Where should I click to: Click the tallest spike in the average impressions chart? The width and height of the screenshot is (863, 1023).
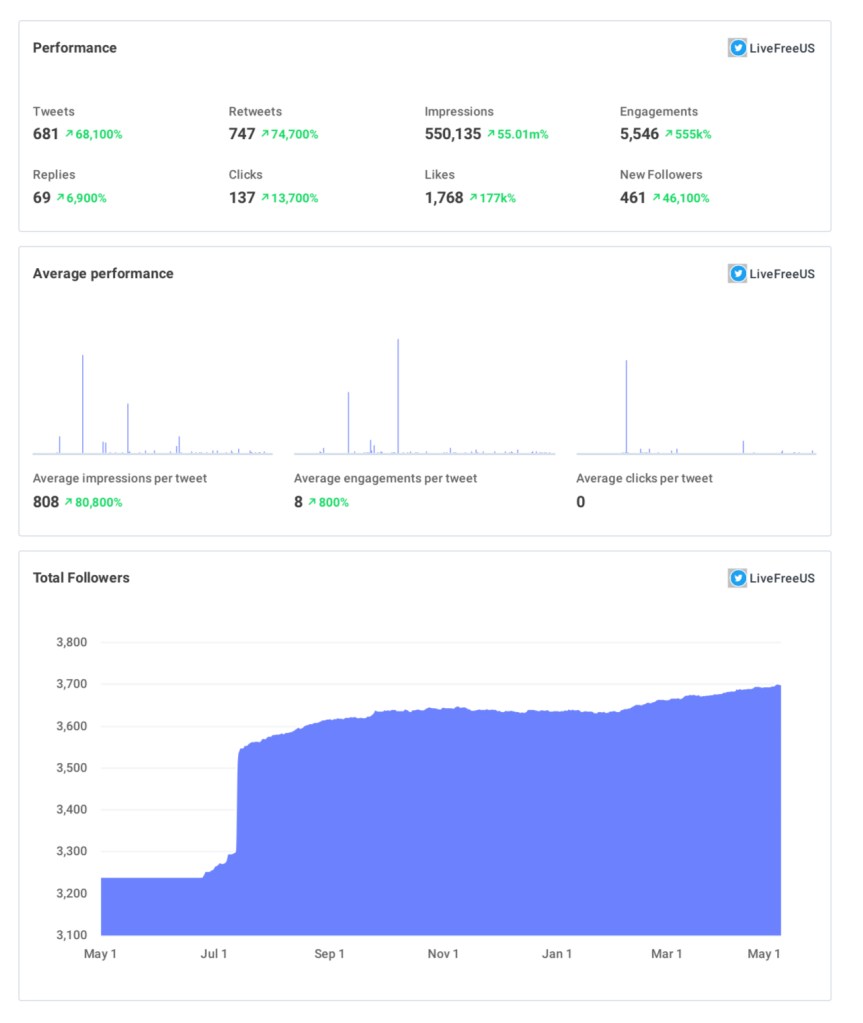click(83, 400)
